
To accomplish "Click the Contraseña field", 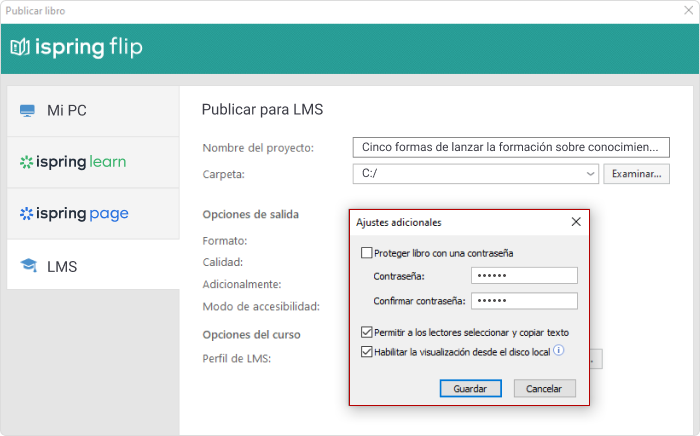I will click(524, 275).
